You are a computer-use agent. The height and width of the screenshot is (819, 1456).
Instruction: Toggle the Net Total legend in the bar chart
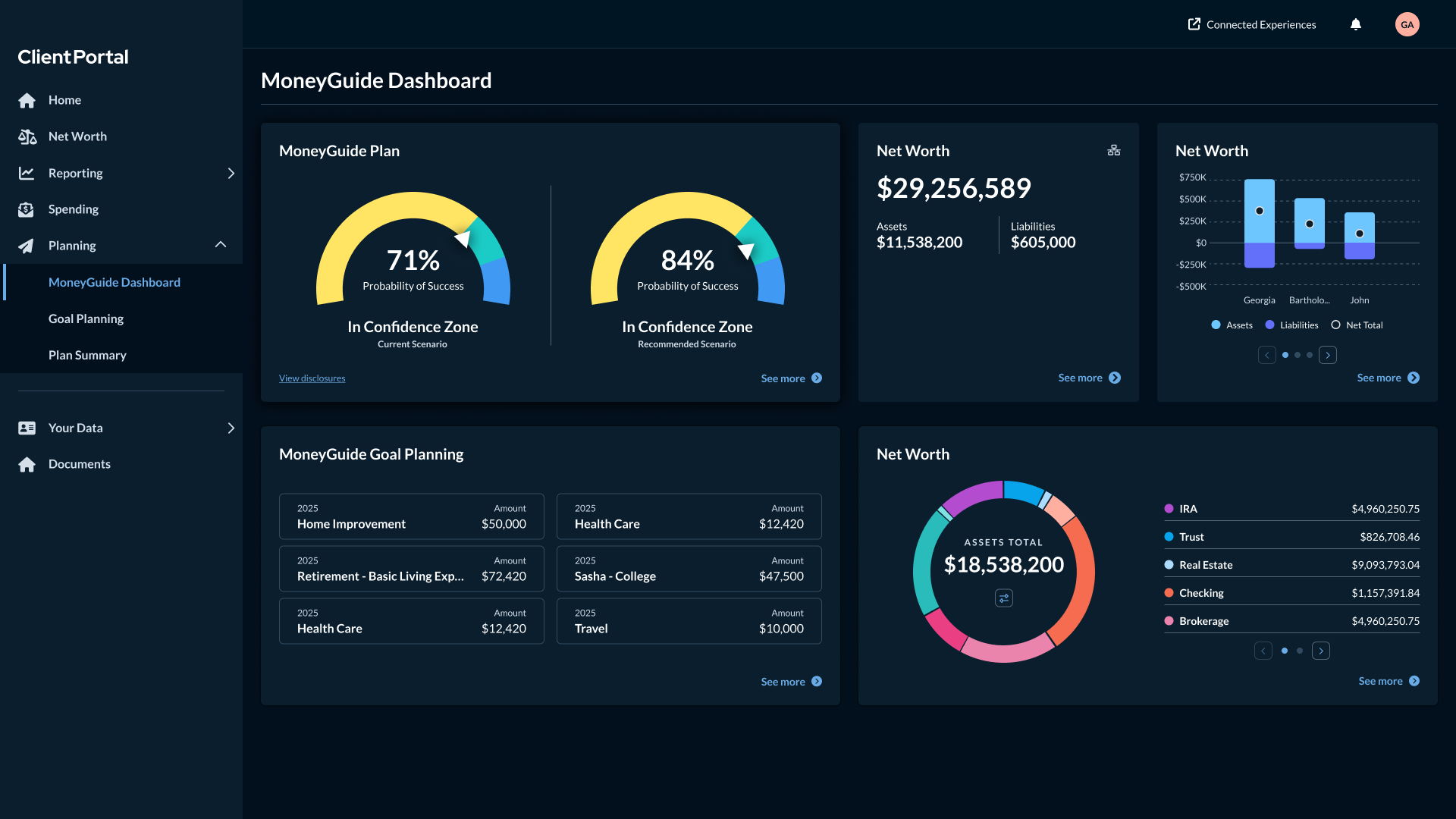1357,325
